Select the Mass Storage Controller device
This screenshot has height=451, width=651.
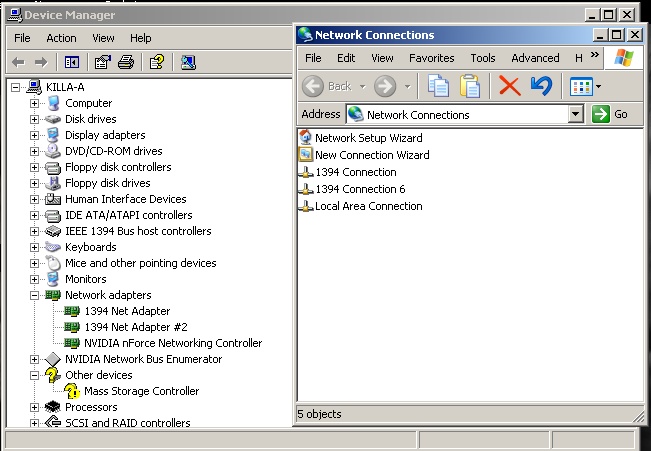pyautogui.click(x=141, y=391)
